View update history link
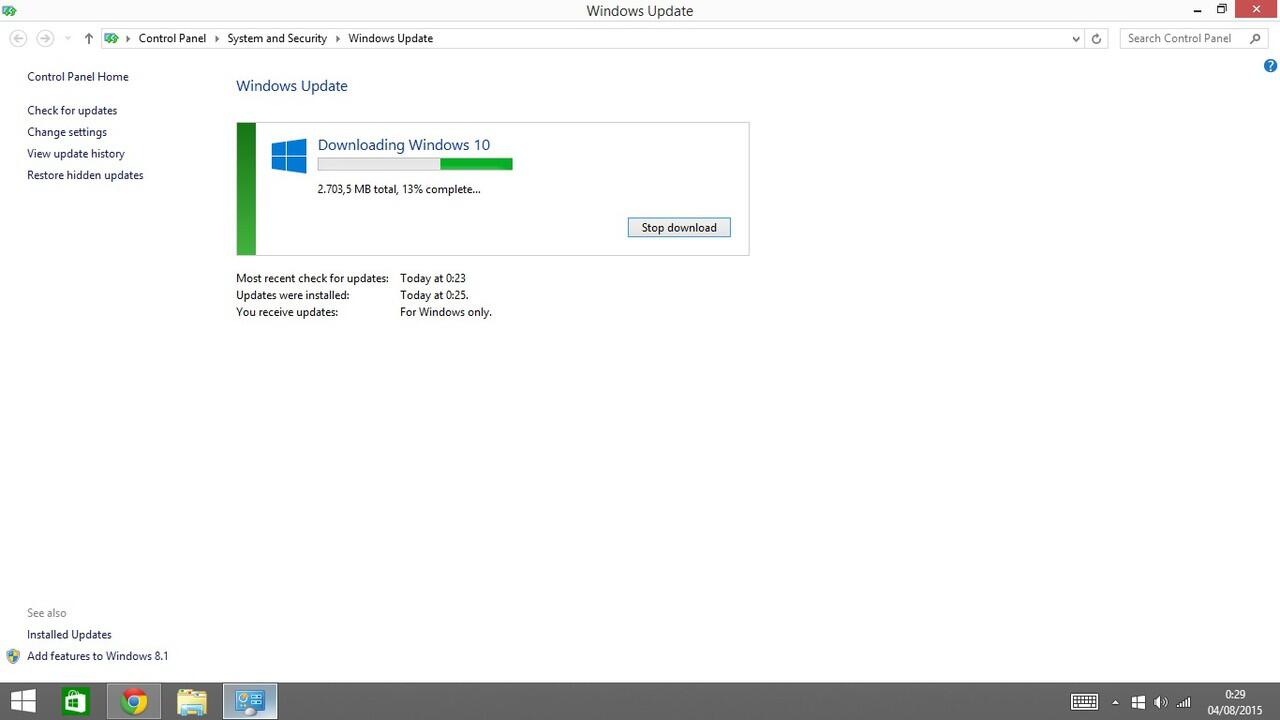This screenshot has width=1280, height=720. click(x=76, y=154)
